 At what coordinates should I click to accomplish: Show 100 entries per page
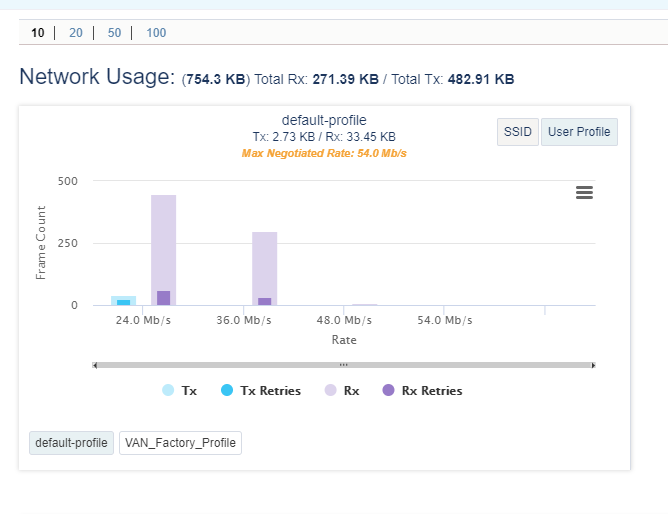point(156,33)
